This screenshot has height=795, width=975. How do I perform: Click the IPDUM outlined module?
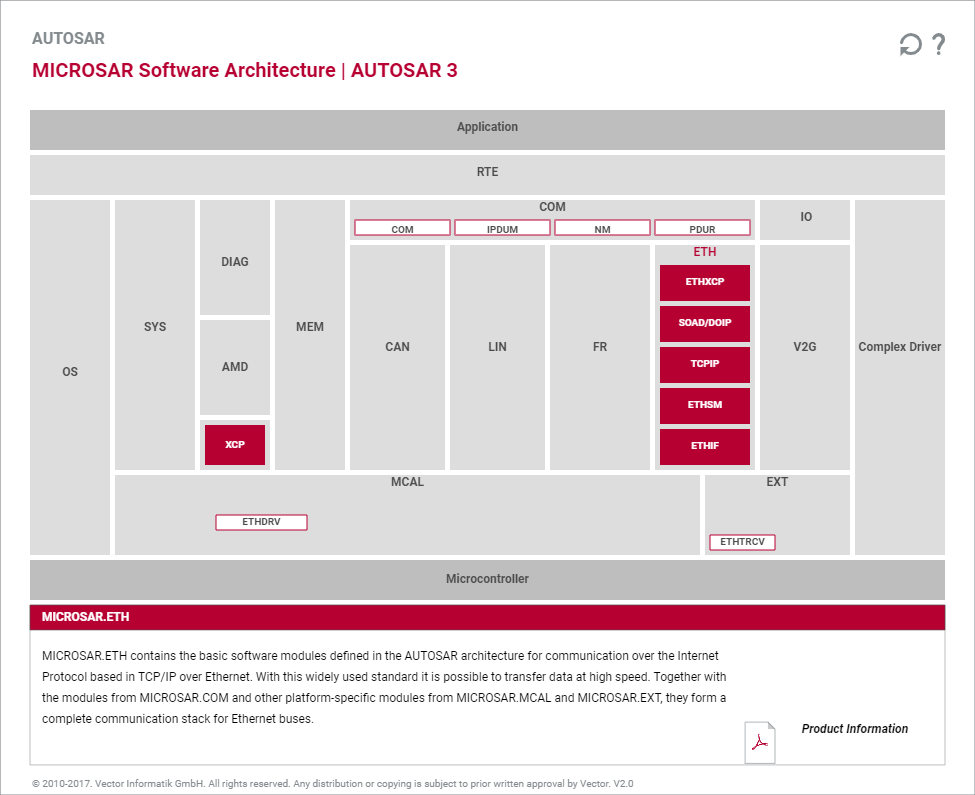click(x=502, y=227)
